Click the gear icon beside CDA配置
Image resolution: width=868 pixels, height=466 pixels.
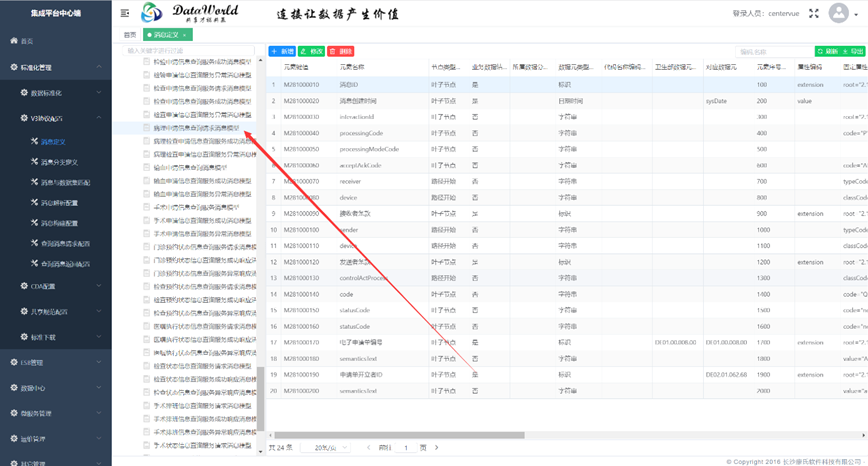(x=24, y=286)
